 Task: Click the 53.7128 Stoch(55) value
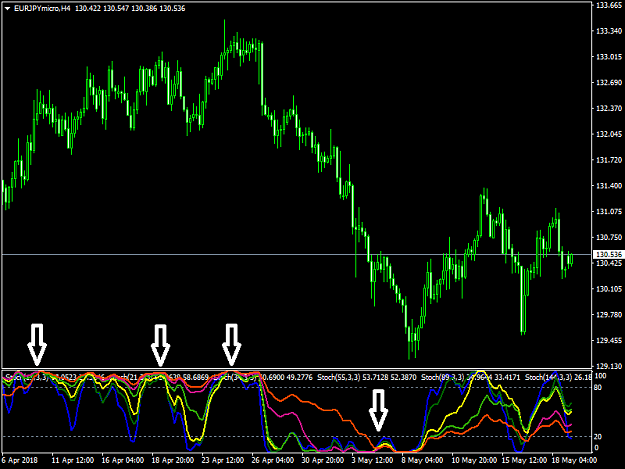(375, 377)
